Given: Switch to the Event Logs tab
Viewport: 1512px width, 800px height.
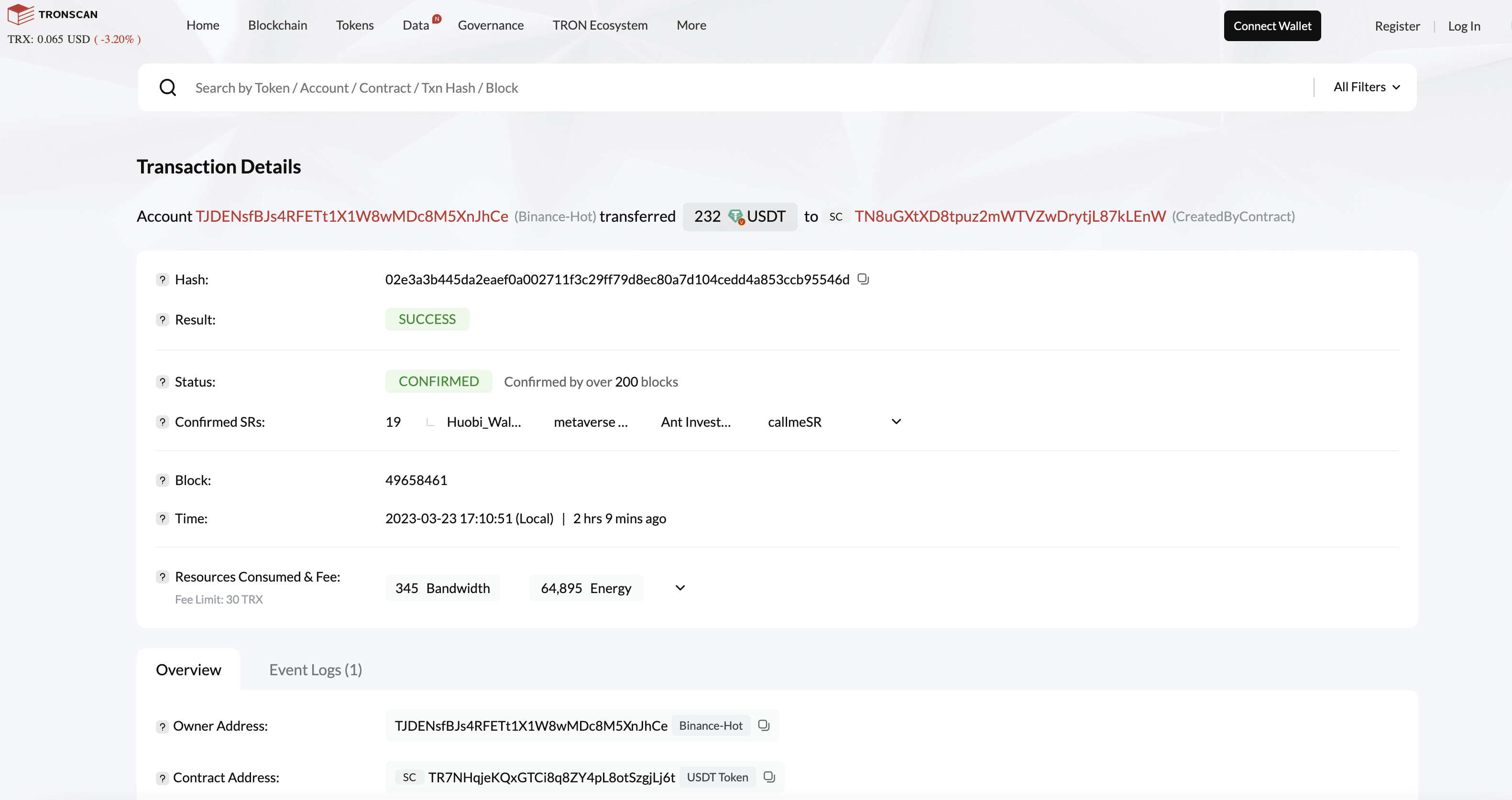Looking at the screenshot, I should (x=315, y=669).
